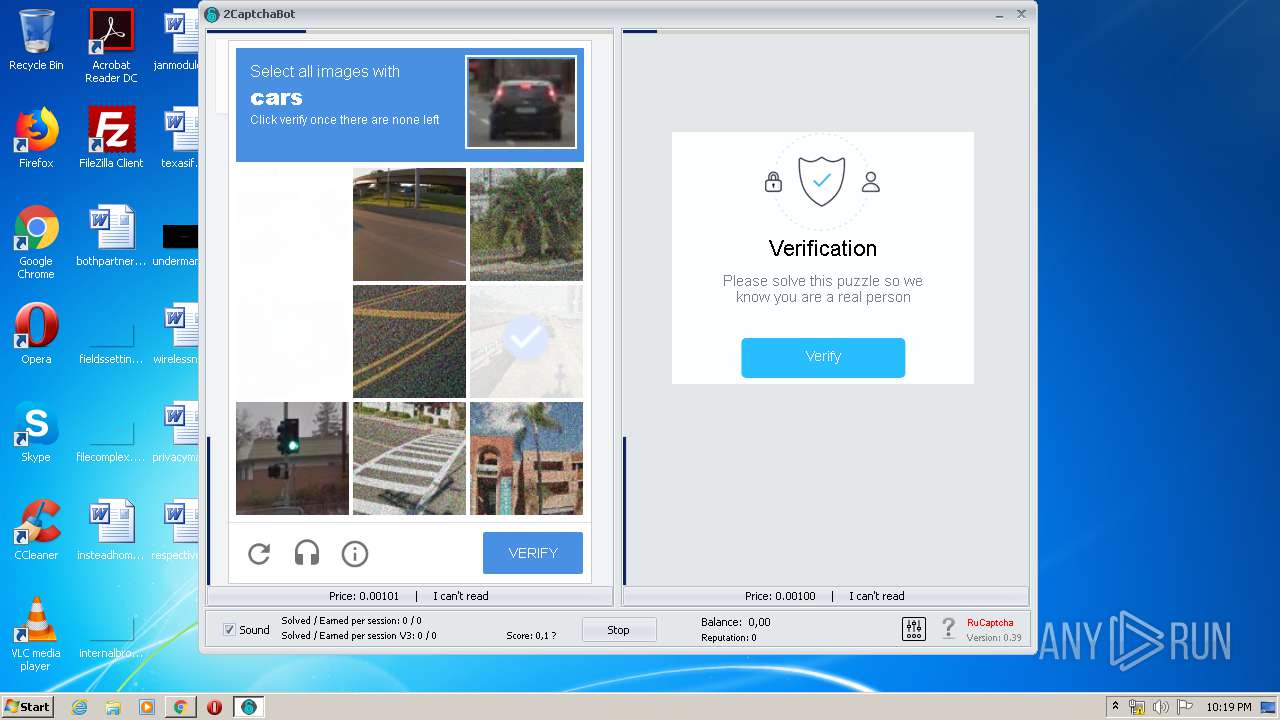This screenshot has width=1280, height=720.
Task: Open Chrome from the taskbar
Action: (180, 707)
